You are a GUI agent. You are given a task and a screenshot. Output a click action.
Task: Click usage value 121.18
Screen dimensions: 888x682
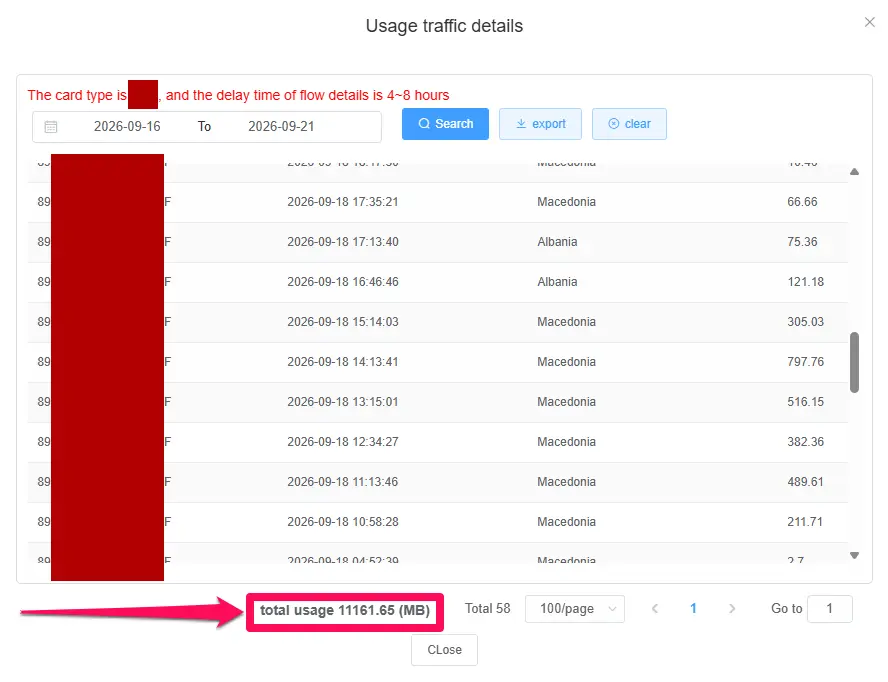click(805, 282)
